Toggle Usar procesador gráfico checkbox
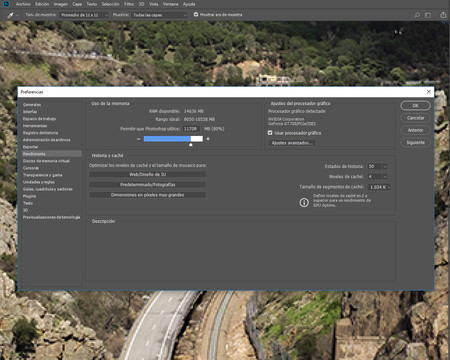 [270, 133]
